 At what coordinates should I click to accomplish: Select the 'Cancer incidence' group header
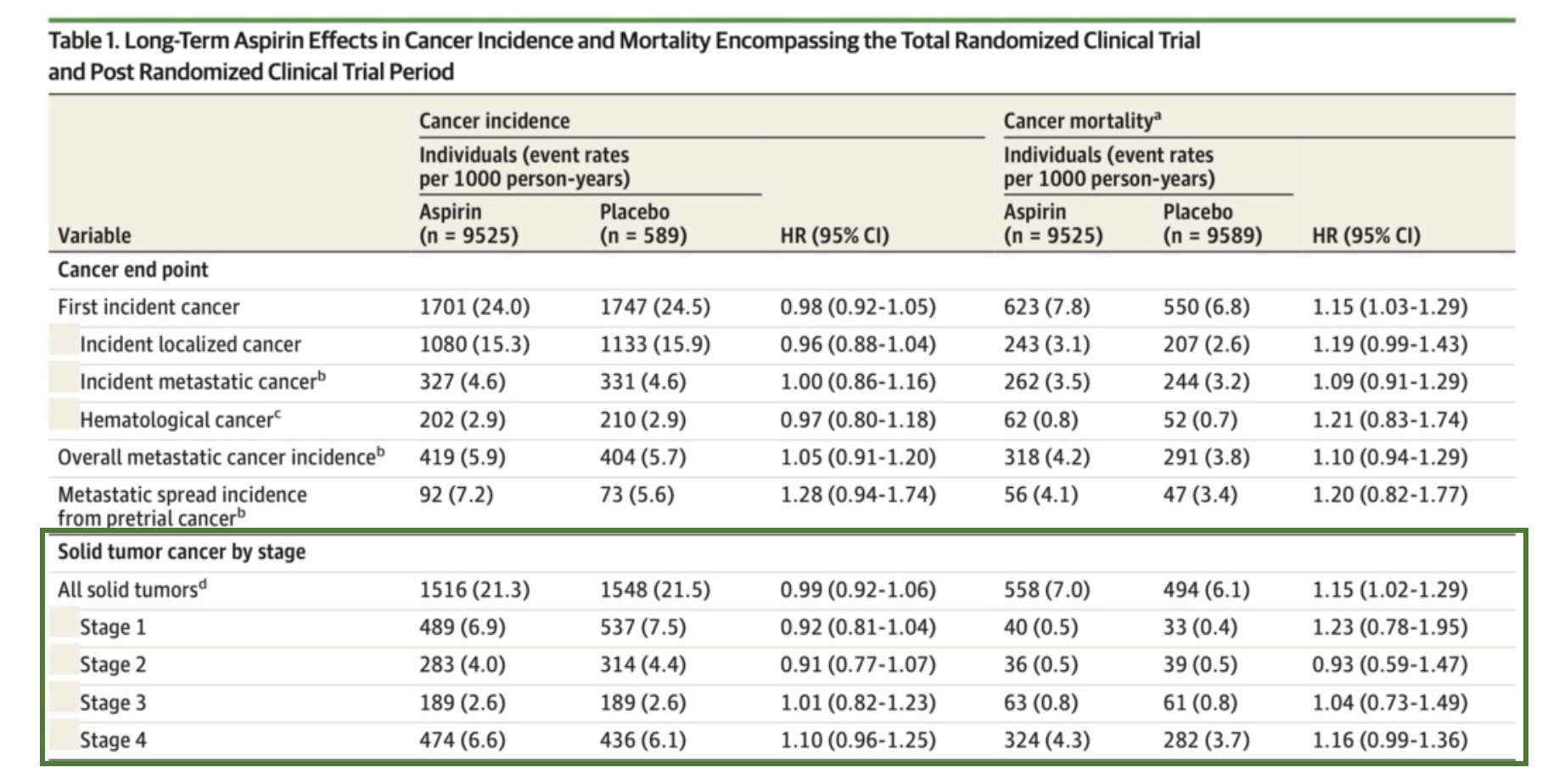click(x=494, y=120)
